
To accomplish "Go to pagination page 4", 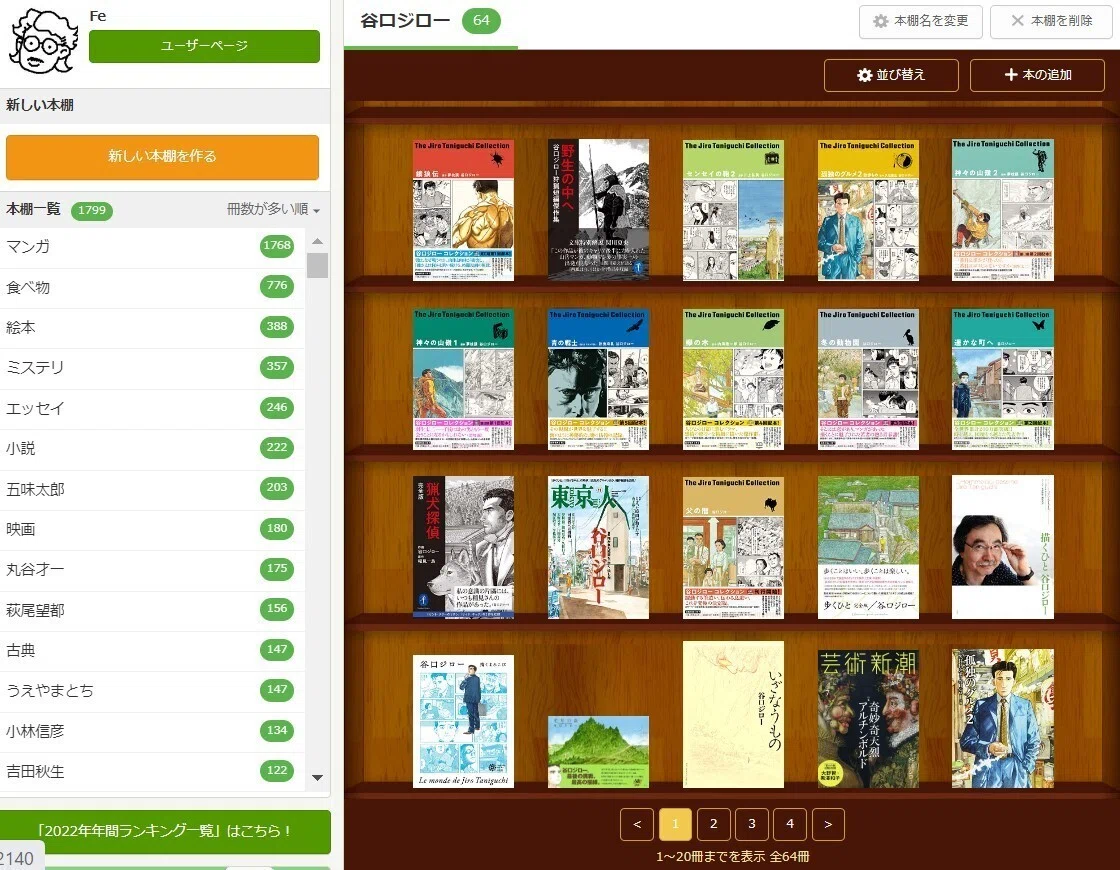I will pos(790,824).
